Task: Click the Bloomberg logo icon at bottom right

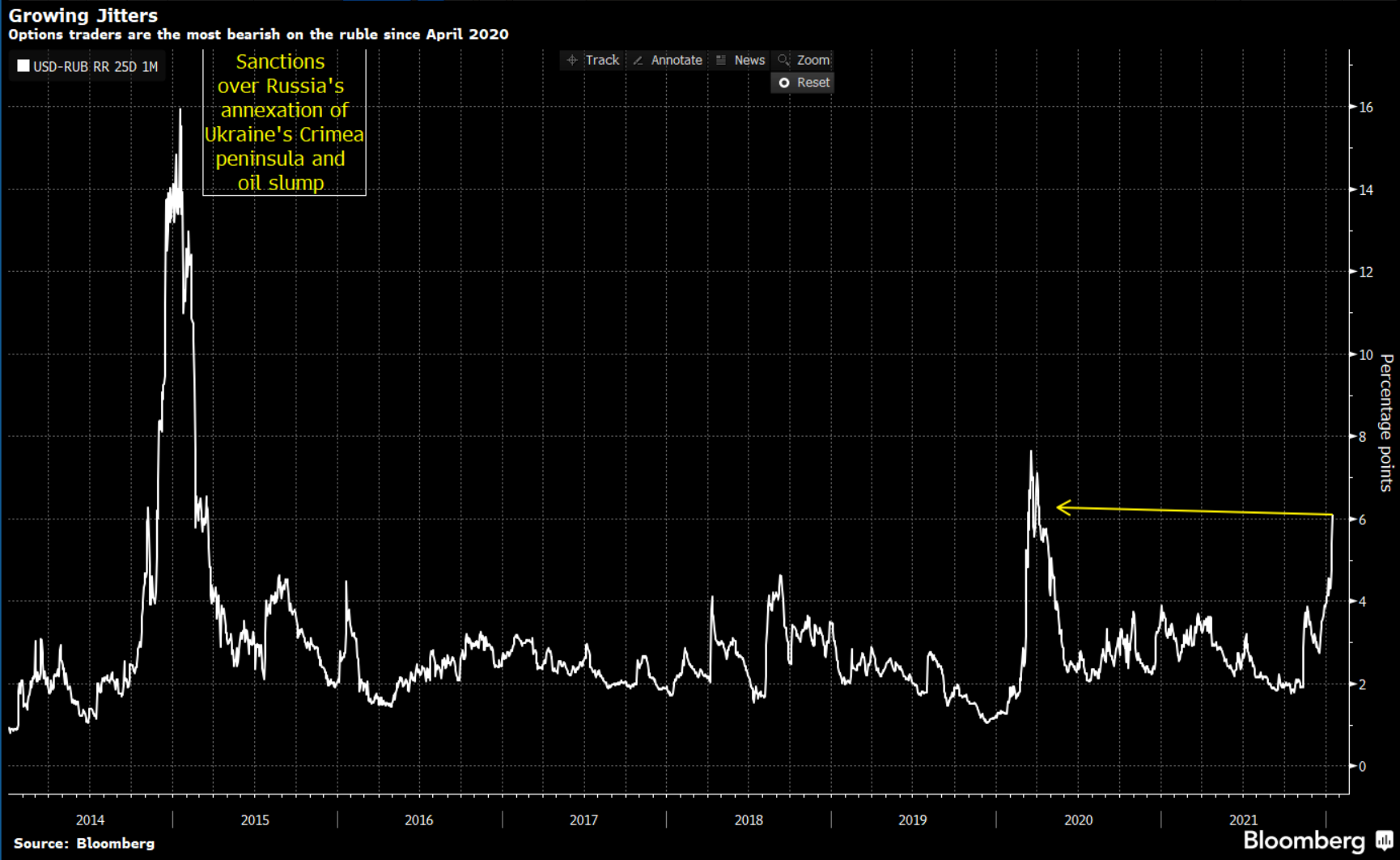Action: coord(1385,841)
